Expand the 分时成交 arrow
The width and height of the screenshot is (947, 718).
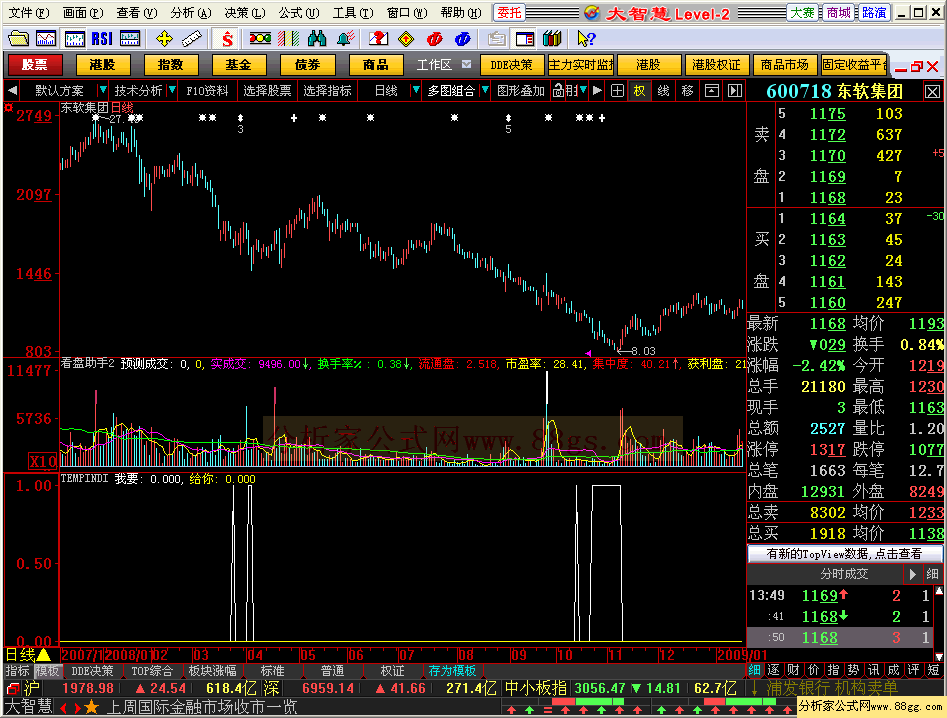tap(913, 574)
